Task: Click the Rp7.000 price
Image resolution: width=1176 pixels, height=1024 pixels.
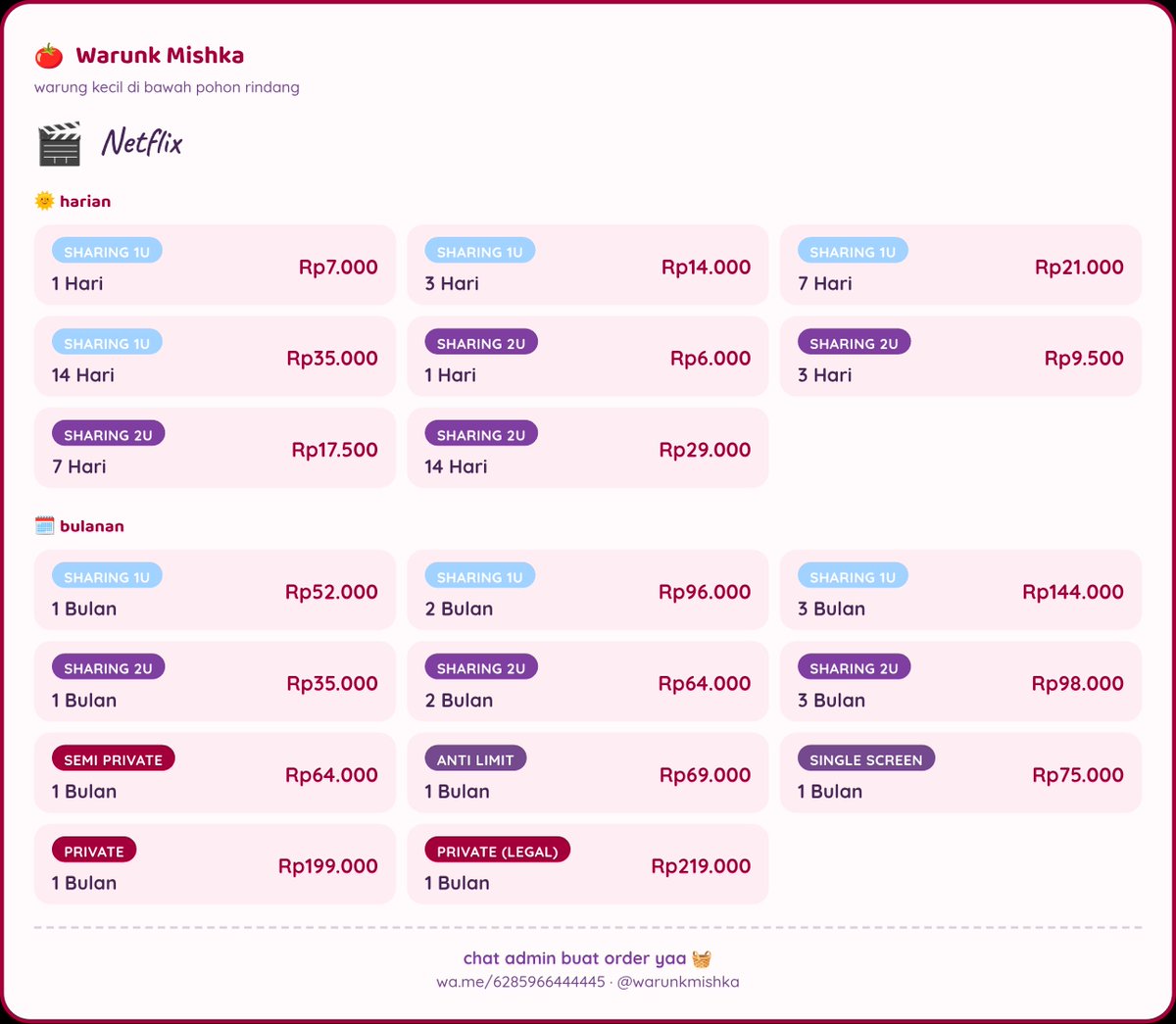Action: [338, 267]
